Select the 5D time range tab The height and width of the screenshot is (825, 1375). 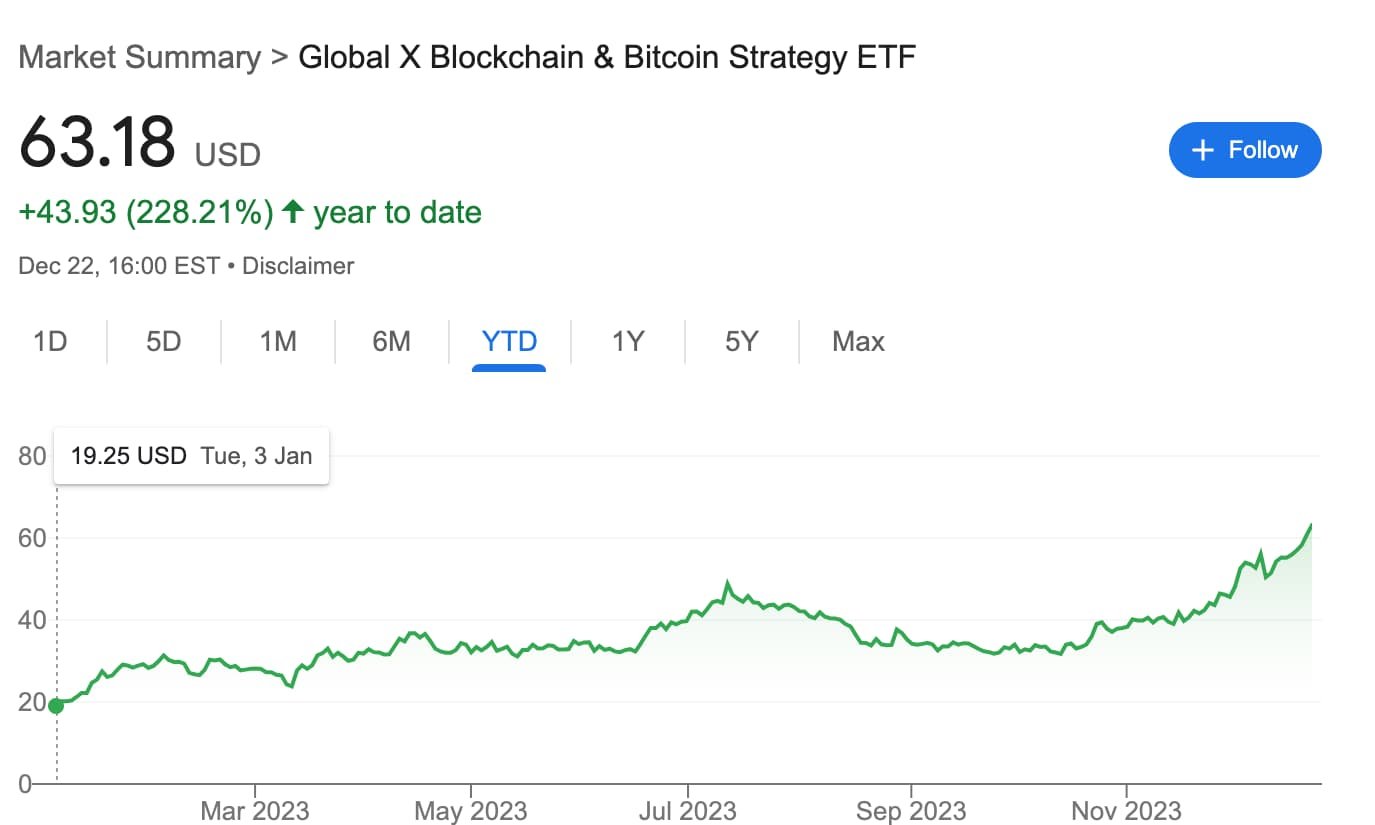click(x=164, y=342)
